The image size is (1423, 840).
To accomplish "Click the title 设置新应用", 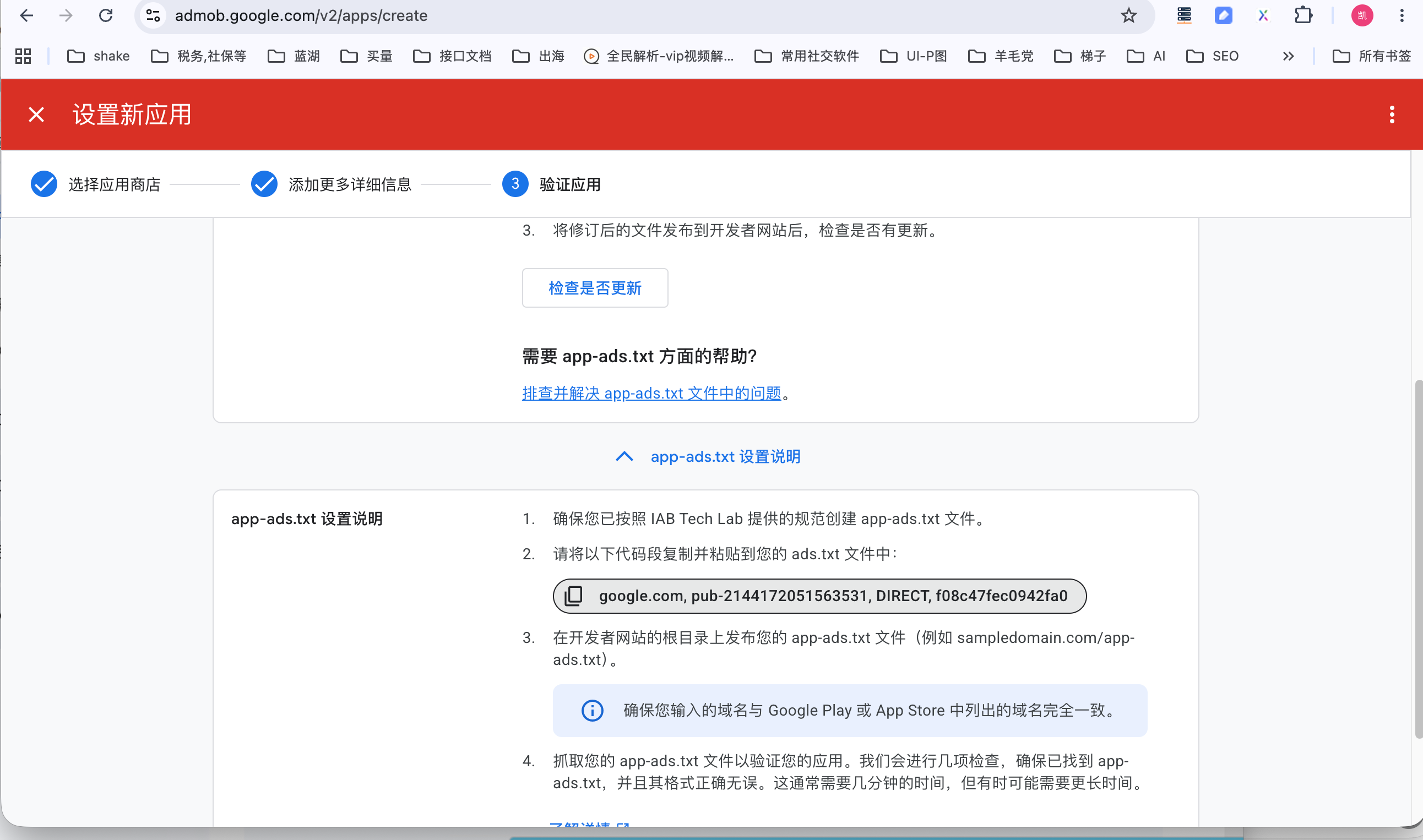I will [132, 115].
